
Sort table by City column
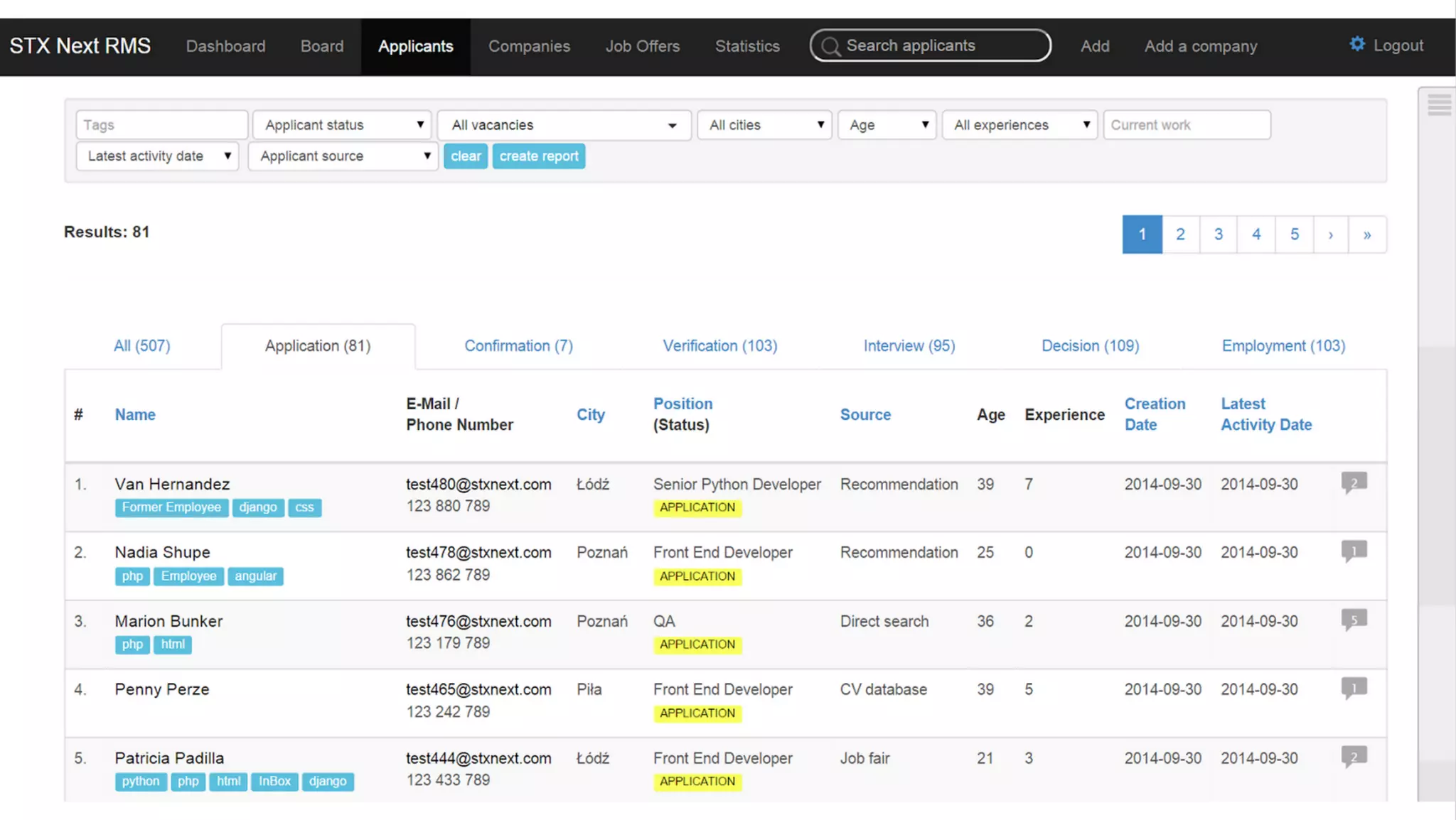click(x=591, y=414)
